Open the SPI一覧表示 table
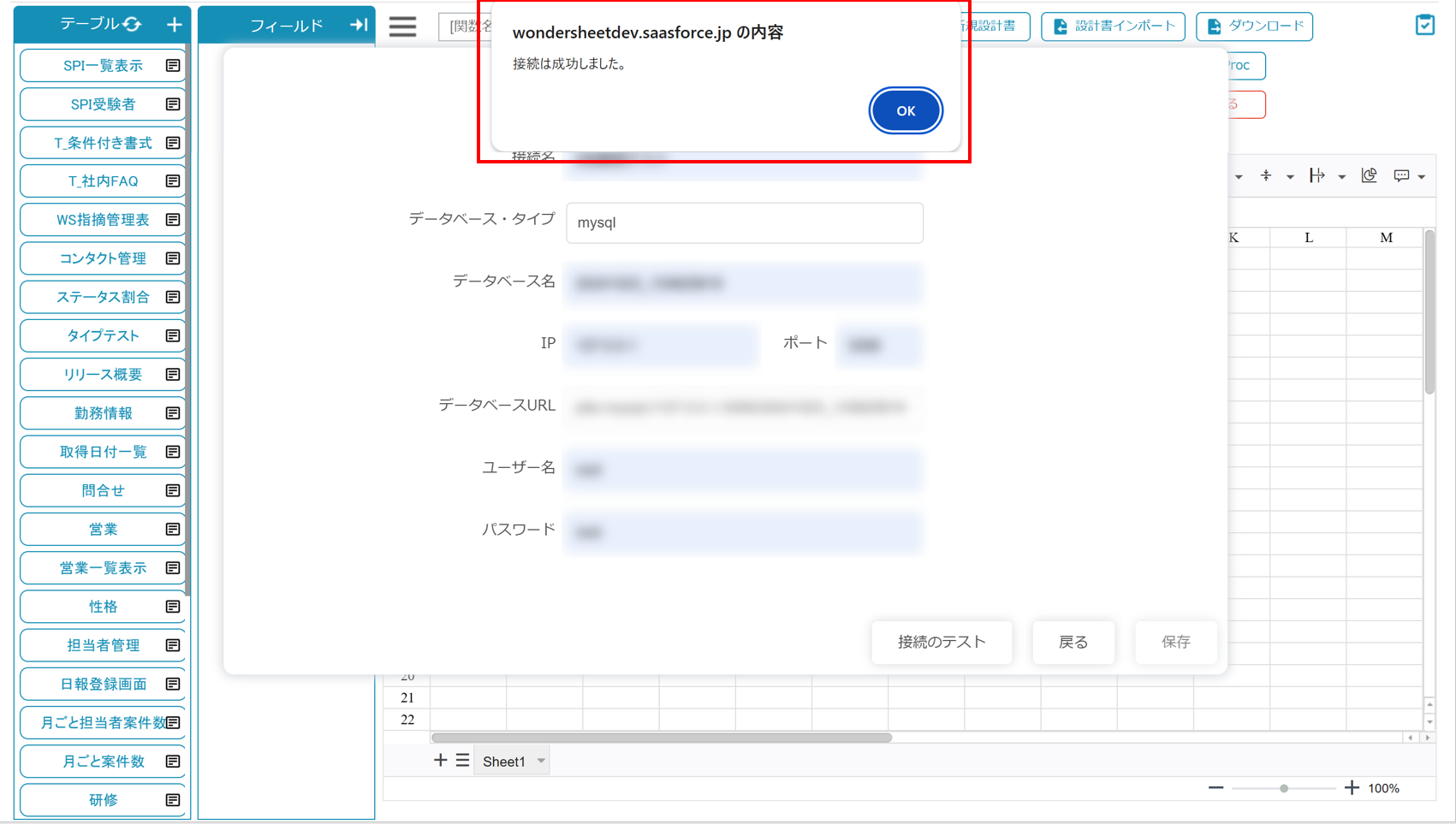The height and width of the screenshot is (824, 1456). point(103,66)
